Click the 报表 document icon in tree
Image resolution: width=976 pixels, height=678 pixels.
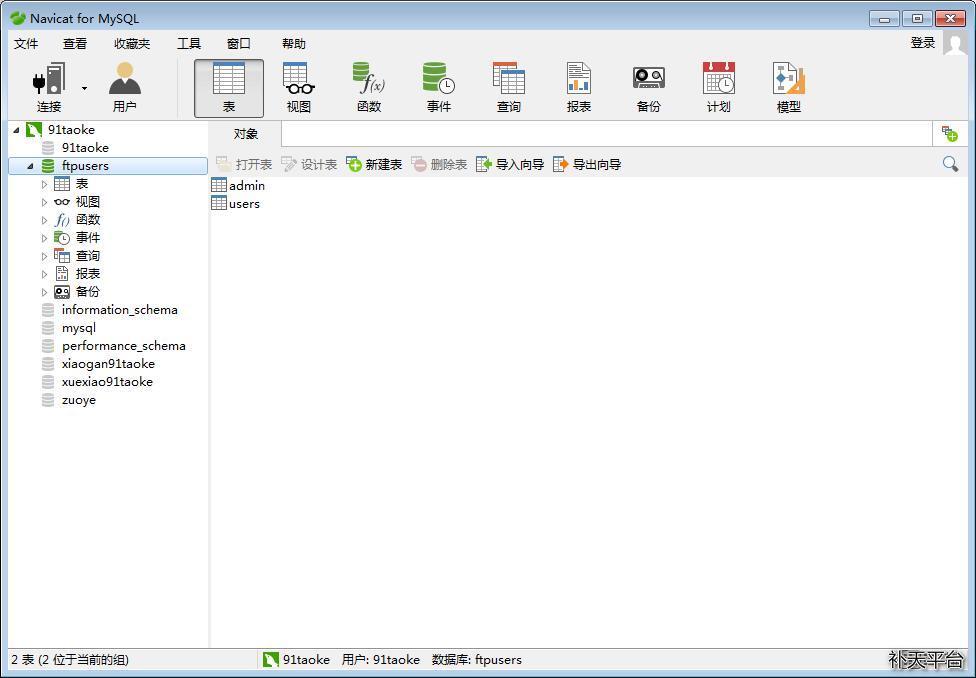(x=62, y=273)
